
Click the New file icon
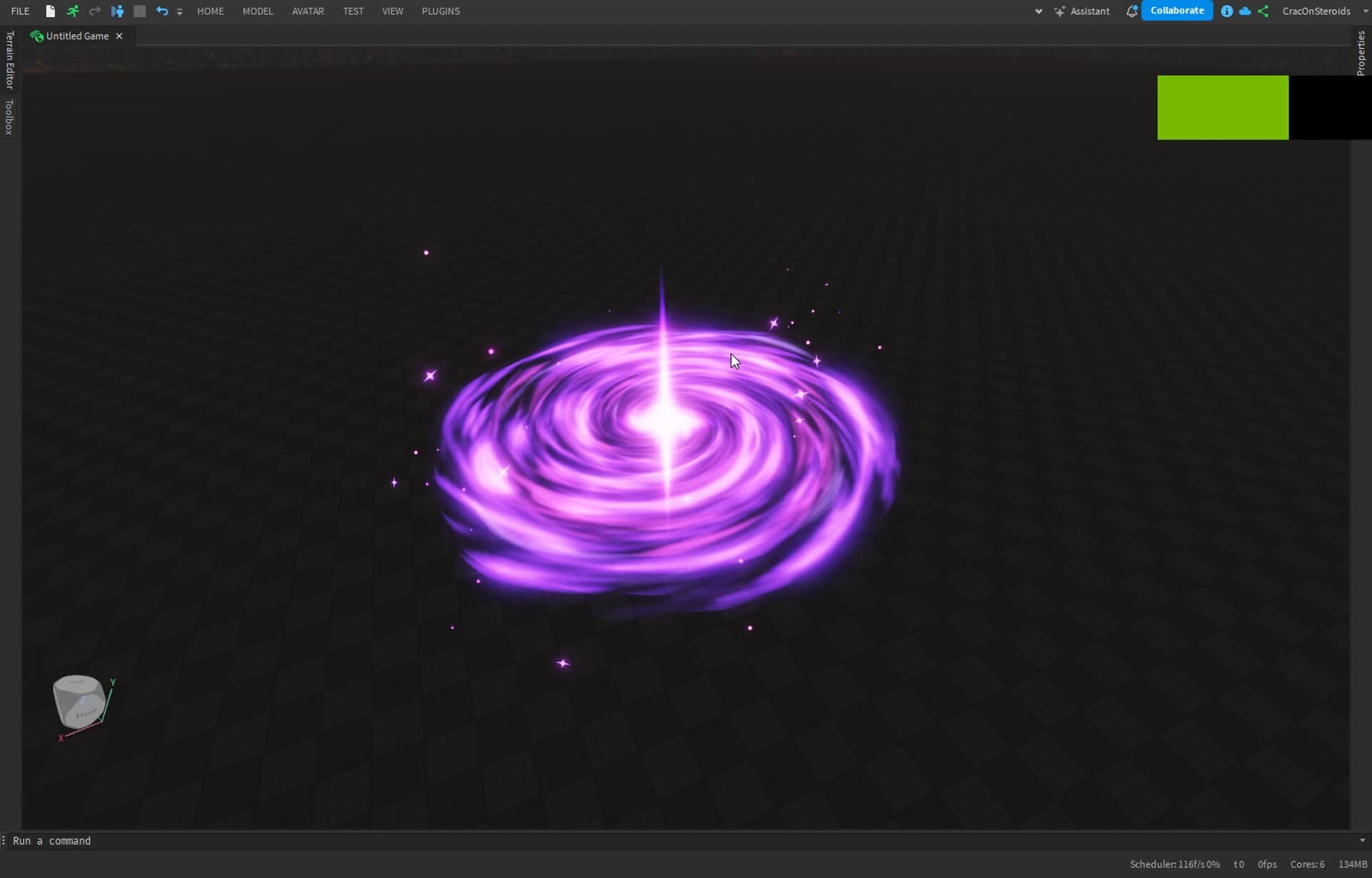point(50,11)
